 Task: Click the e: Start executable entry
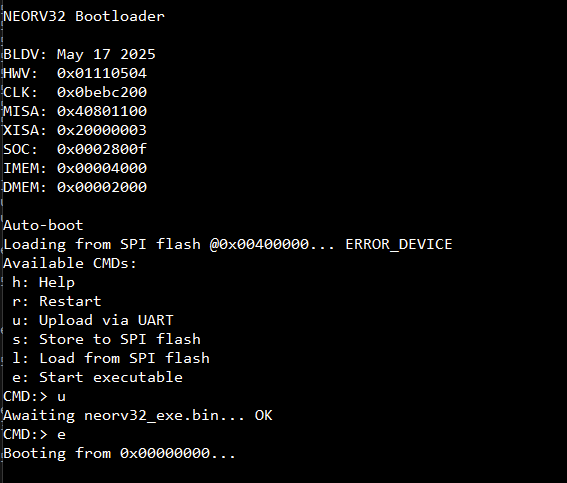click(x=98, y=377)
